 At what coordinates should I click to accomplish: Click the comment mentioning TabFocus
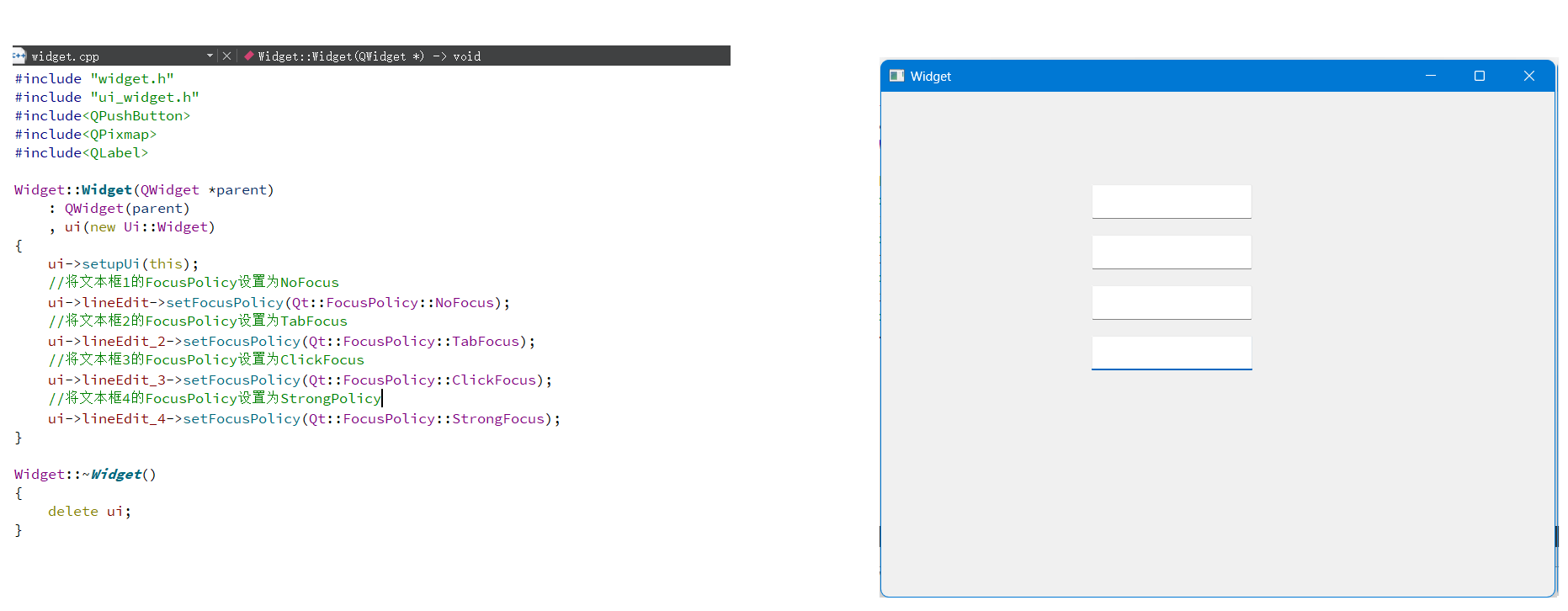click(198, 321)
